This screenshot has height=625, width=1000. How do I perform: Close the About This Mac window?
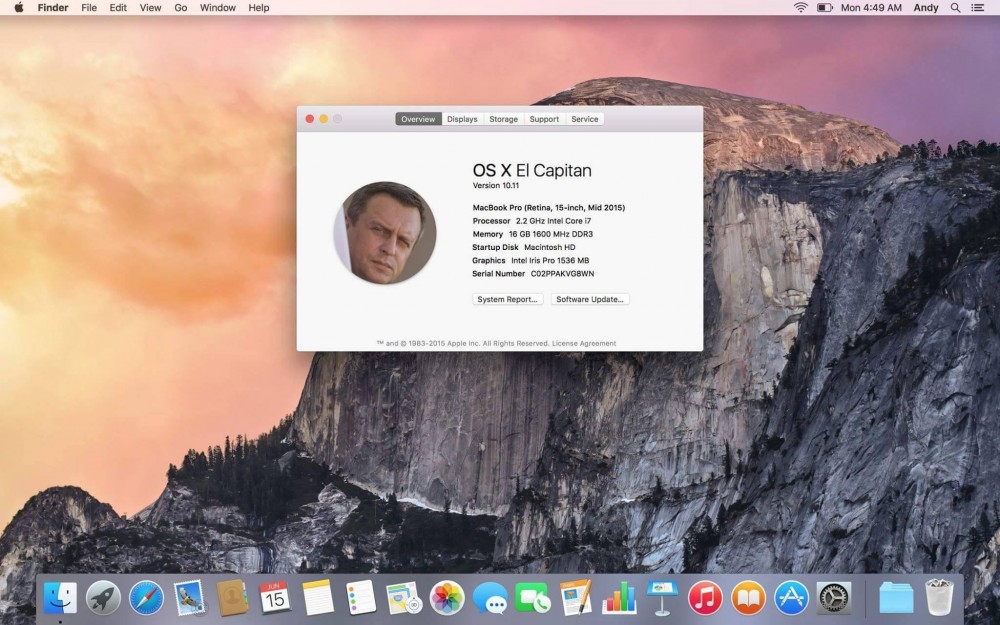(x=310, y=119)
